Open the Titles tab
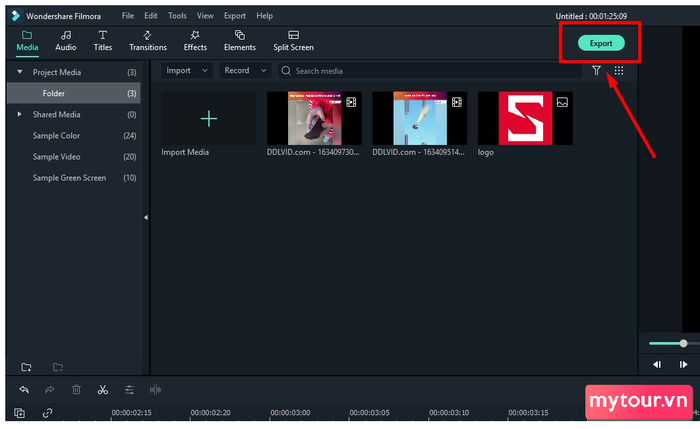700x429 pixels. coord(103,41)
